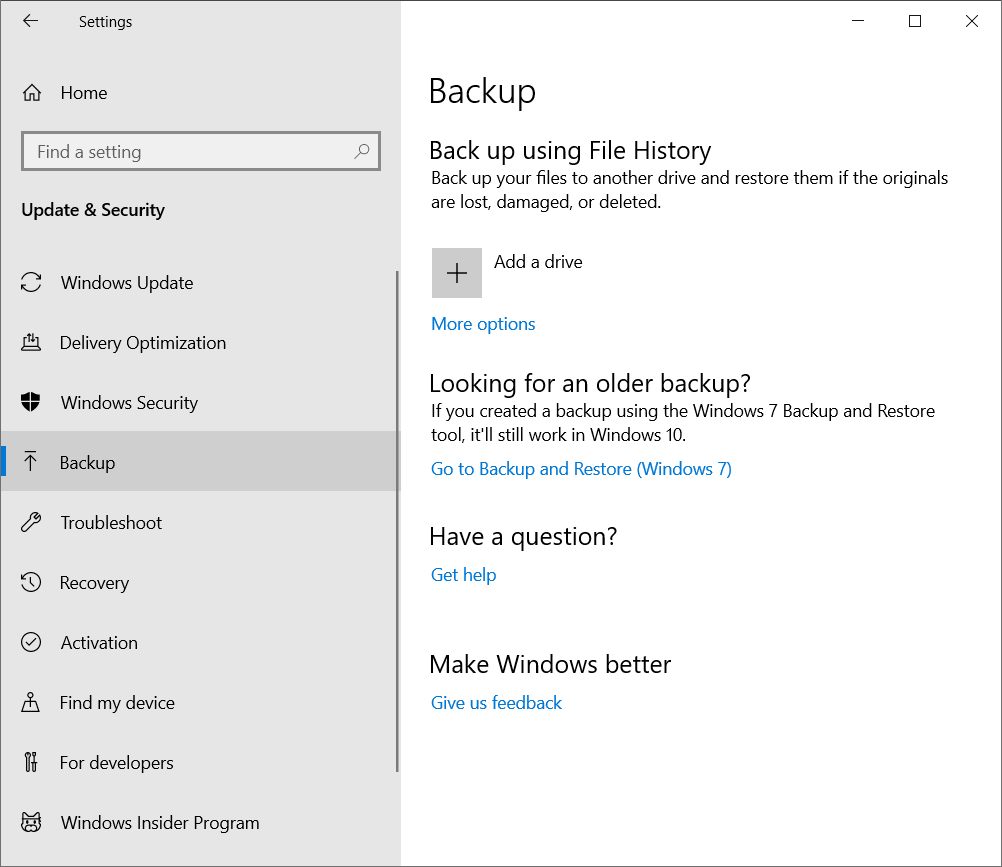
Task: Choose Find my device
Action: pos(199,702)
